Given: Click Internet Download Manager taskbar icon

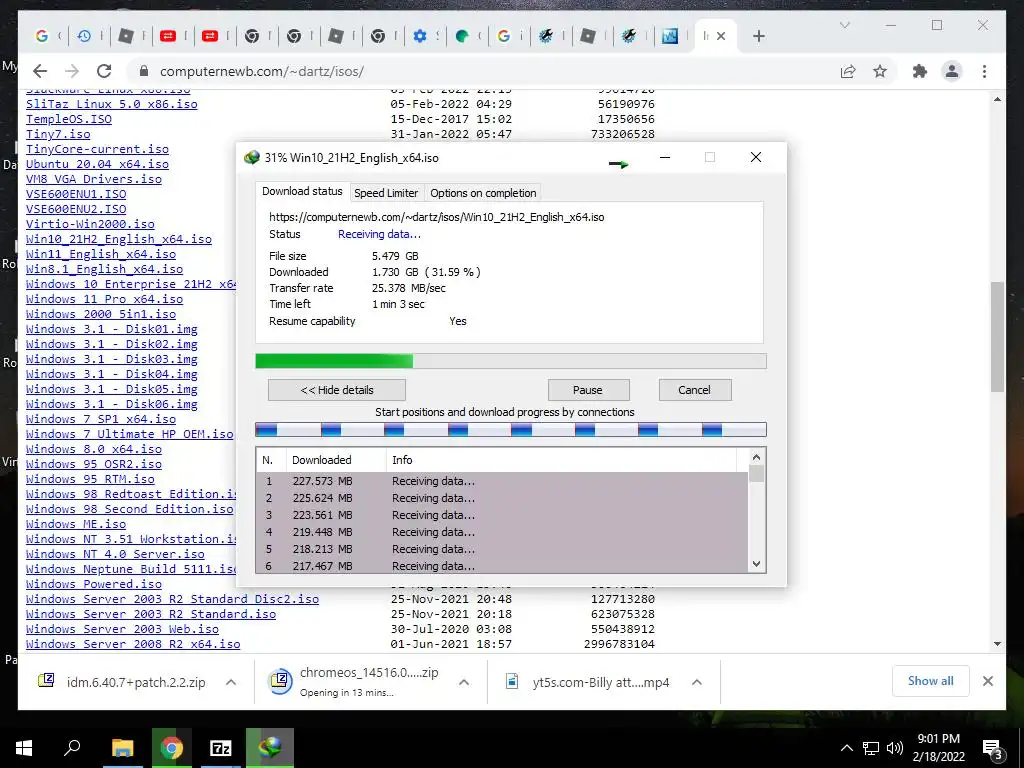Looking at the screenshot, I should [270, 748].
